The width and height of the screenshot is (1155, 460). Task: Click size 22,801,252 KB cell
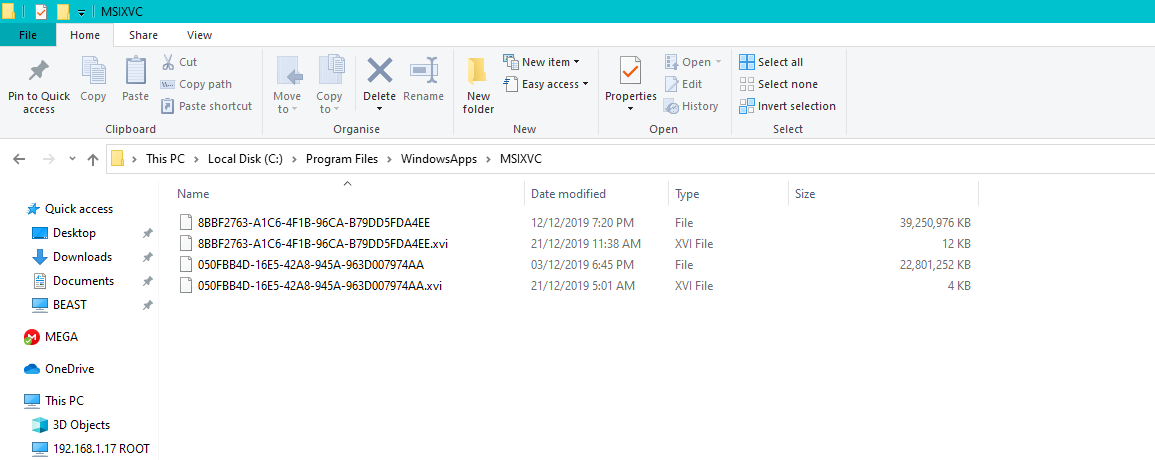(935, 265)
